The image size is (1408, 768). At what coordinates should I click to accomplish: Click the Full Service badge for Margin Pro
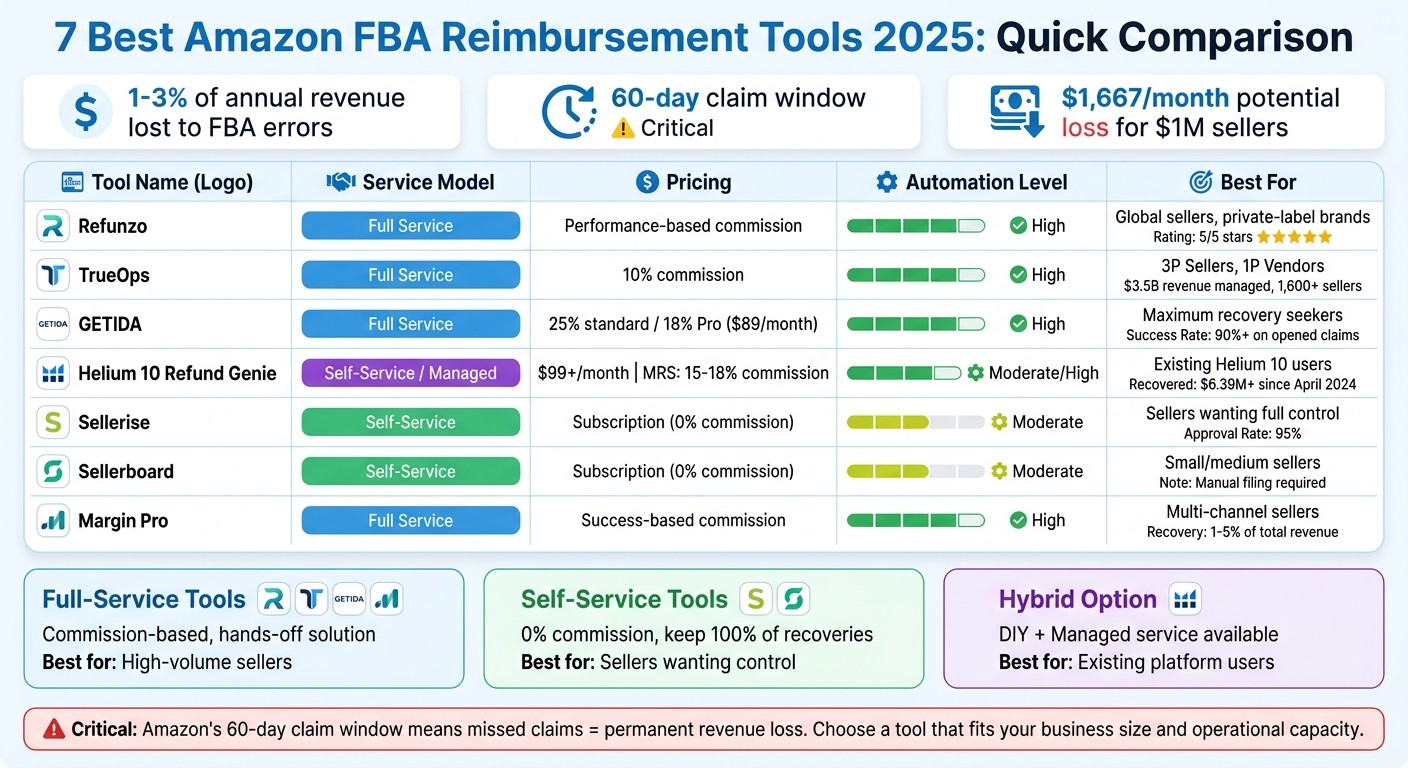click(411, 520)
